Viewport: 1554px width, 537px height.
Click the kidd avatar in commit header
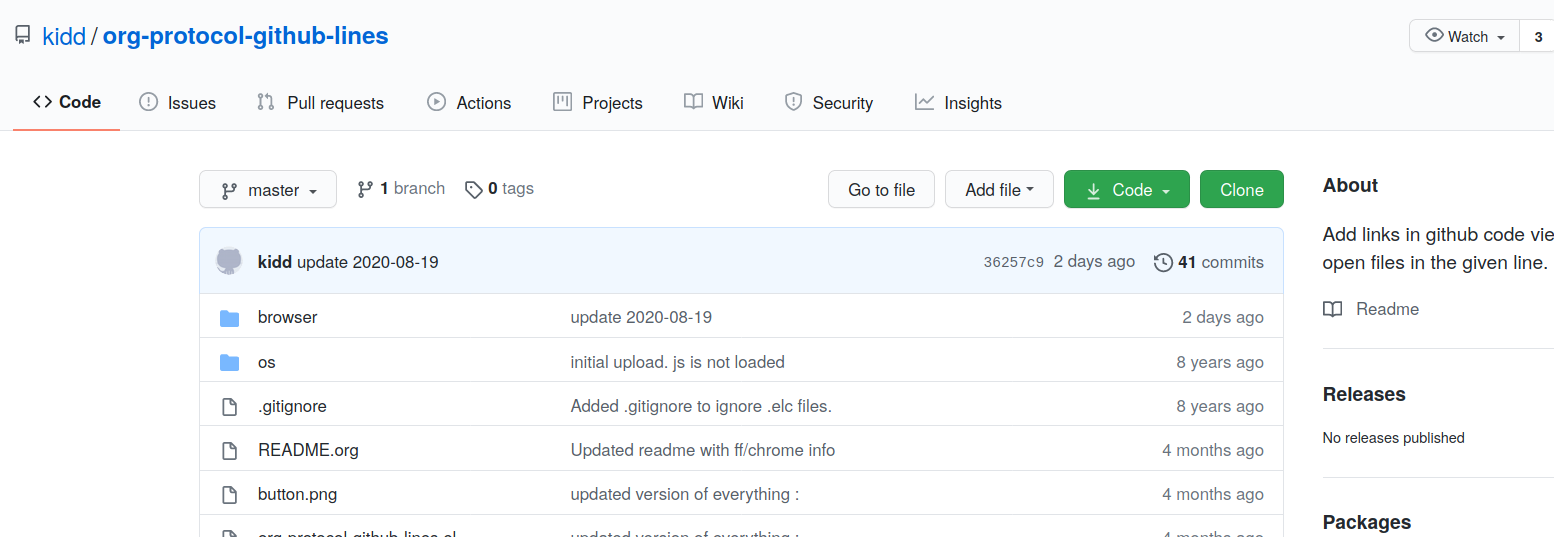pyautogui.click(x=229, y=261)
